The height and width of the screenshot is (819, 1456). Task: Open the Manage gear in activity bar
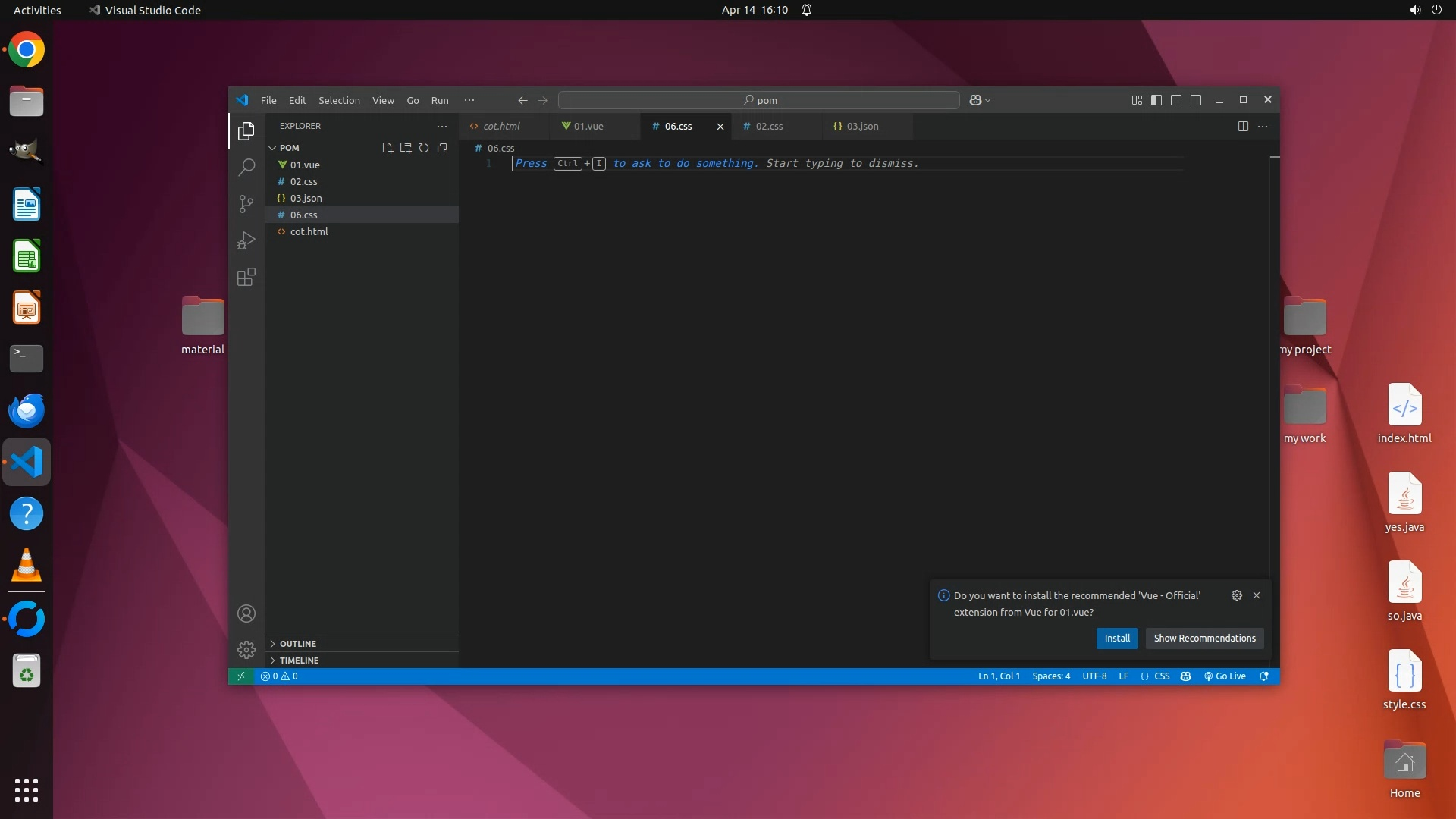point(246,650)
